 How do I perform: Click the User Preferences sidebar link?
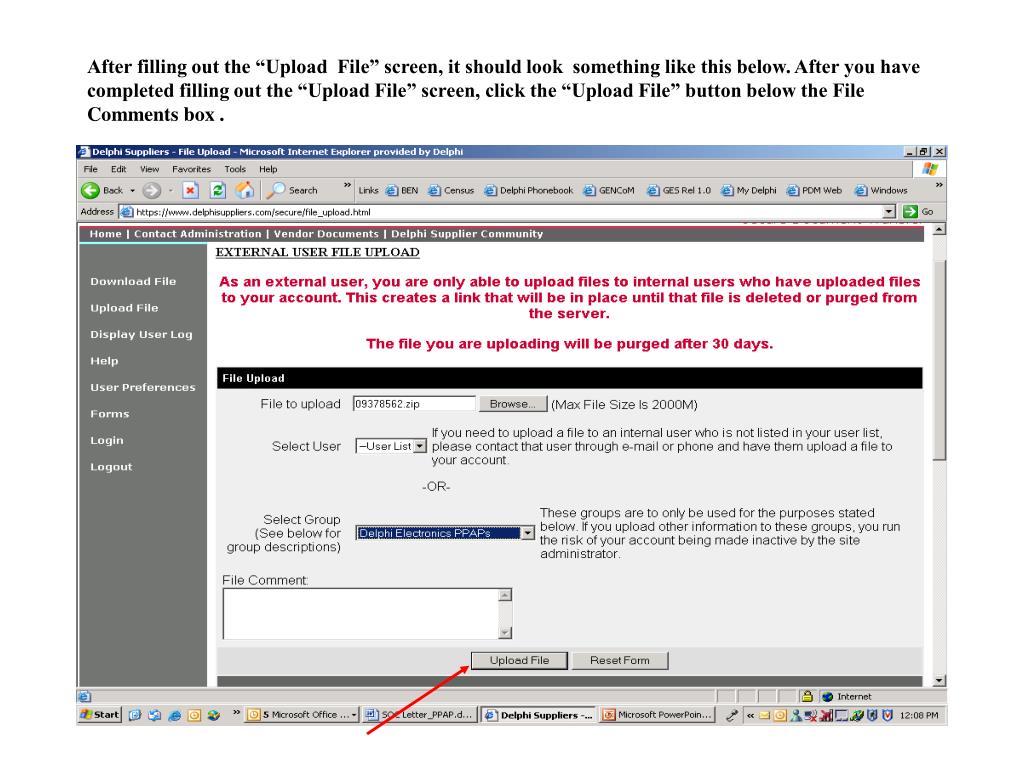pos(142,387)
